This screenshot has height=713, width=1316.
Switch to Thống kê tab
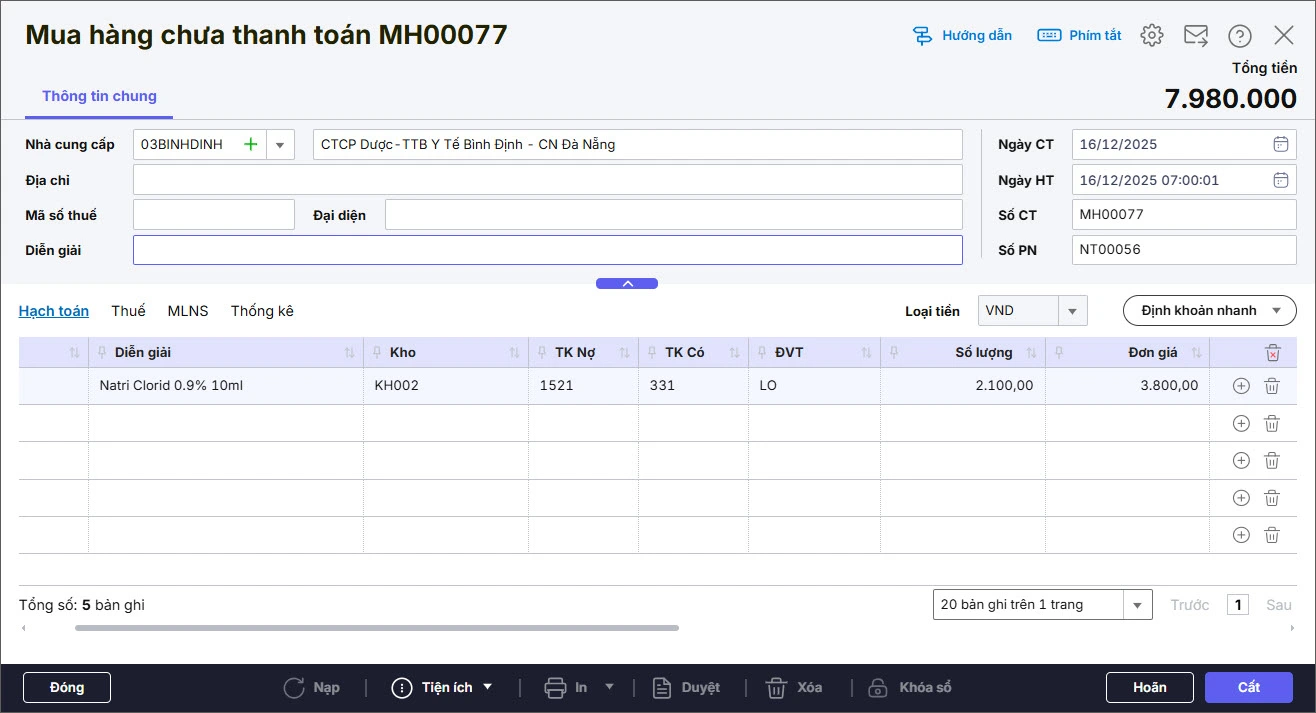point(262,311)
